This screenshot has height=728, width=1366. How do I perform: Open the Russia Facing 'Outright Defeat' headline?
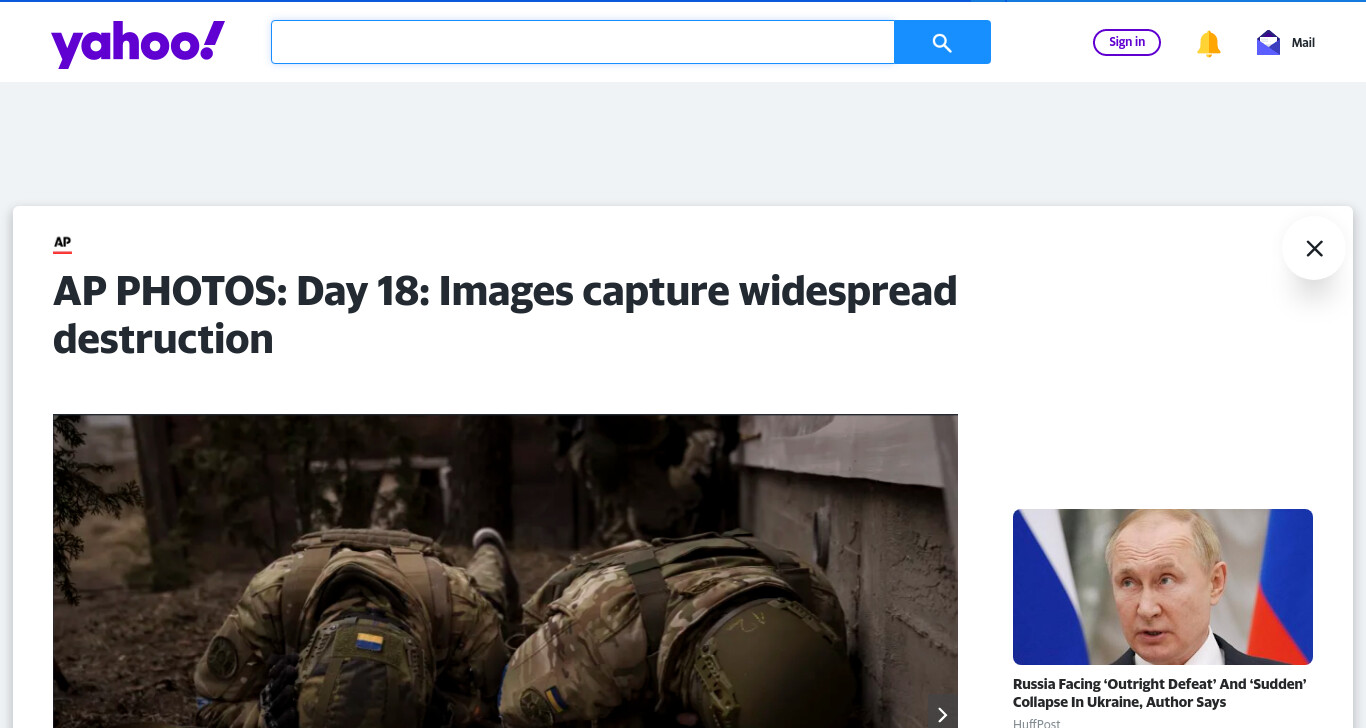1160,693
